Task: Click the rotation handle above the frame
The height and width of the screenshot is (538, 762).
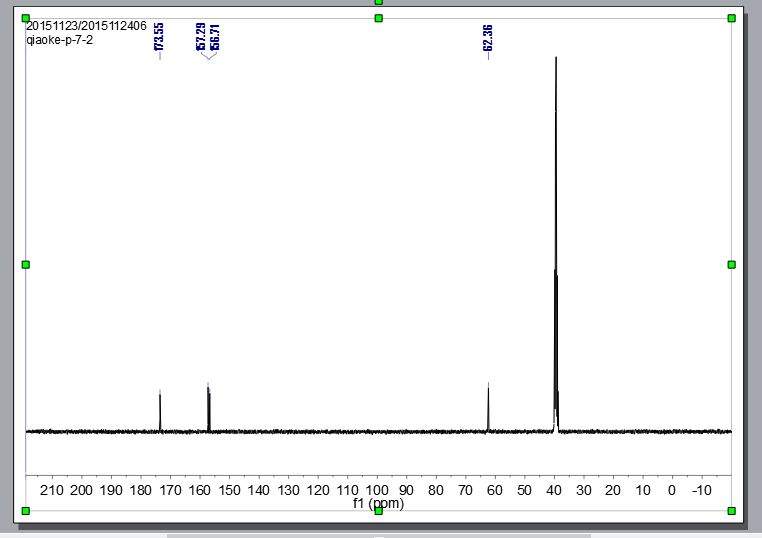Action: [379, 2]
